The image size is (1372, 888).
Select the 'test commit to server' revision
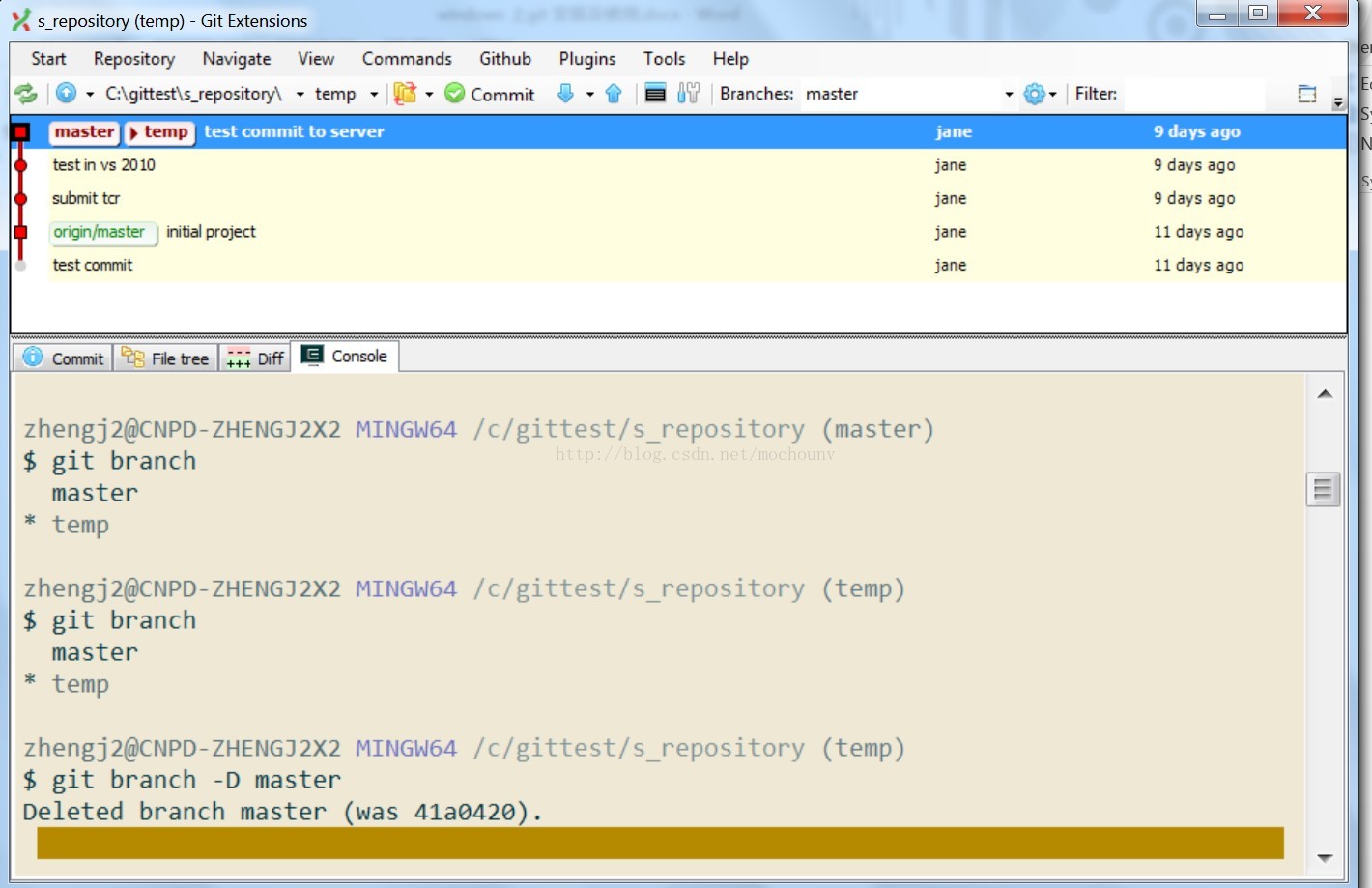click(678, 131)
